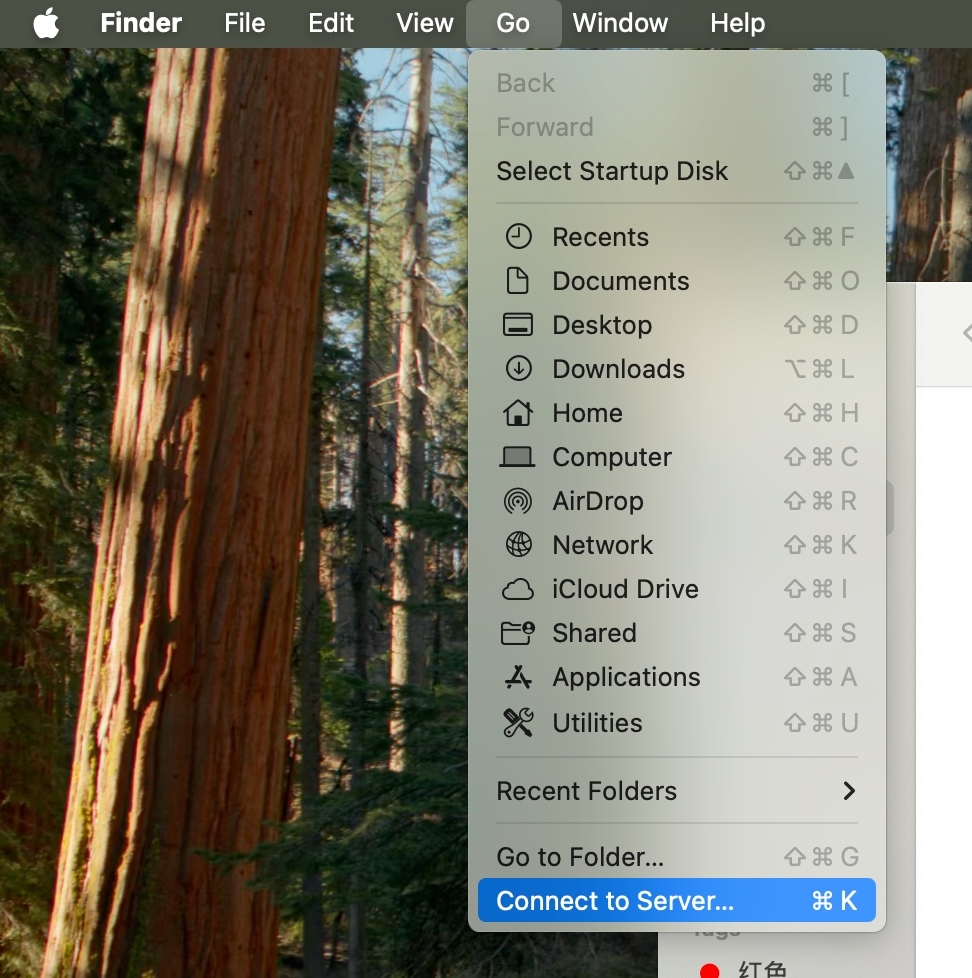Click the Applications icon

click(x=518, y=677)
